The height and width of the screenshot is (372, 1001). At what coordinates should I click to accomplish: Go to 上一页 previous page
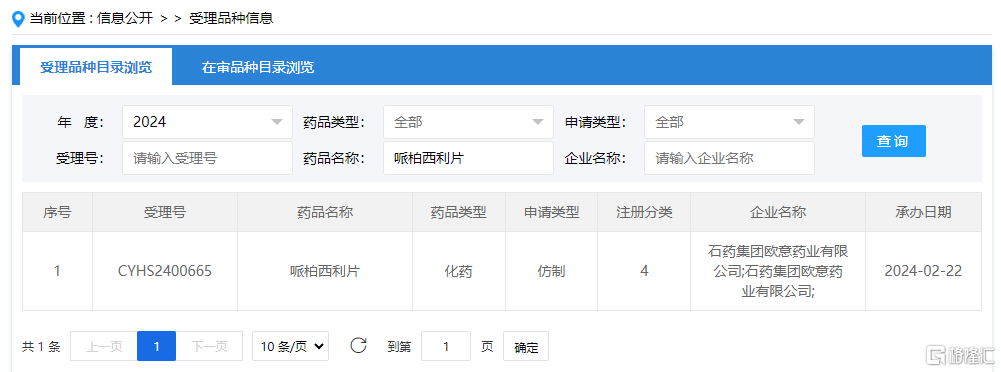click(104, 346)
